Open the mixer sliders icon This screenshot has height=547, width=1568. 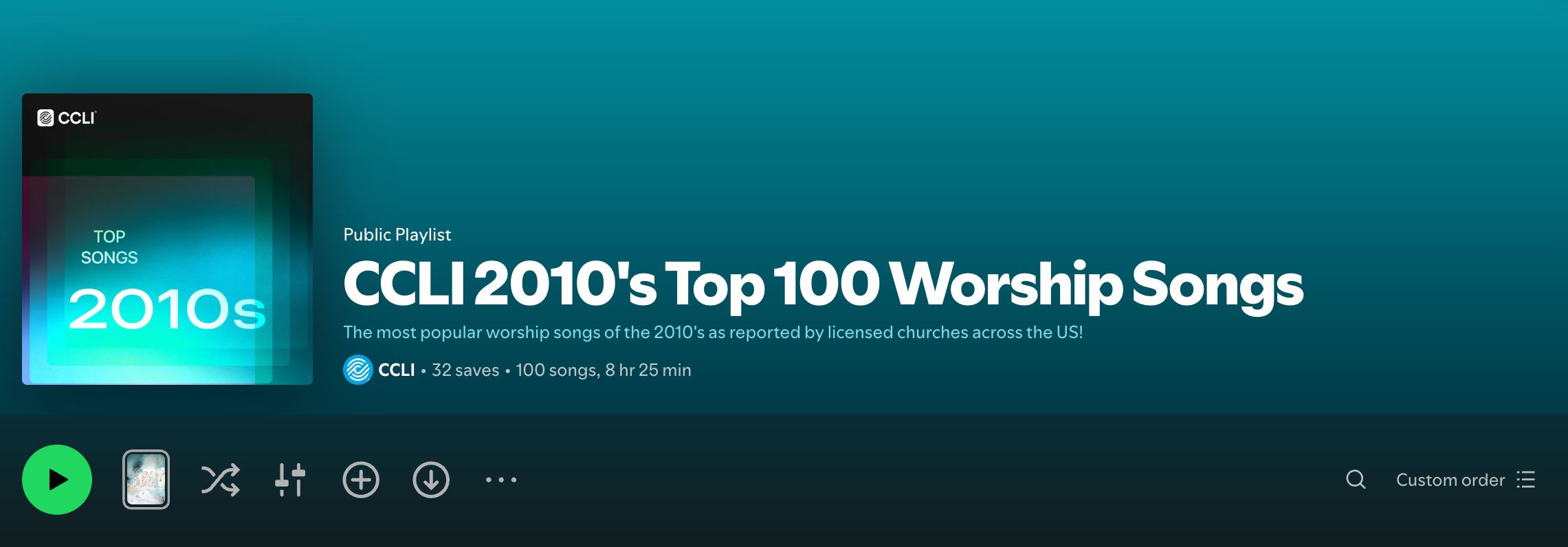coord(290,480)
